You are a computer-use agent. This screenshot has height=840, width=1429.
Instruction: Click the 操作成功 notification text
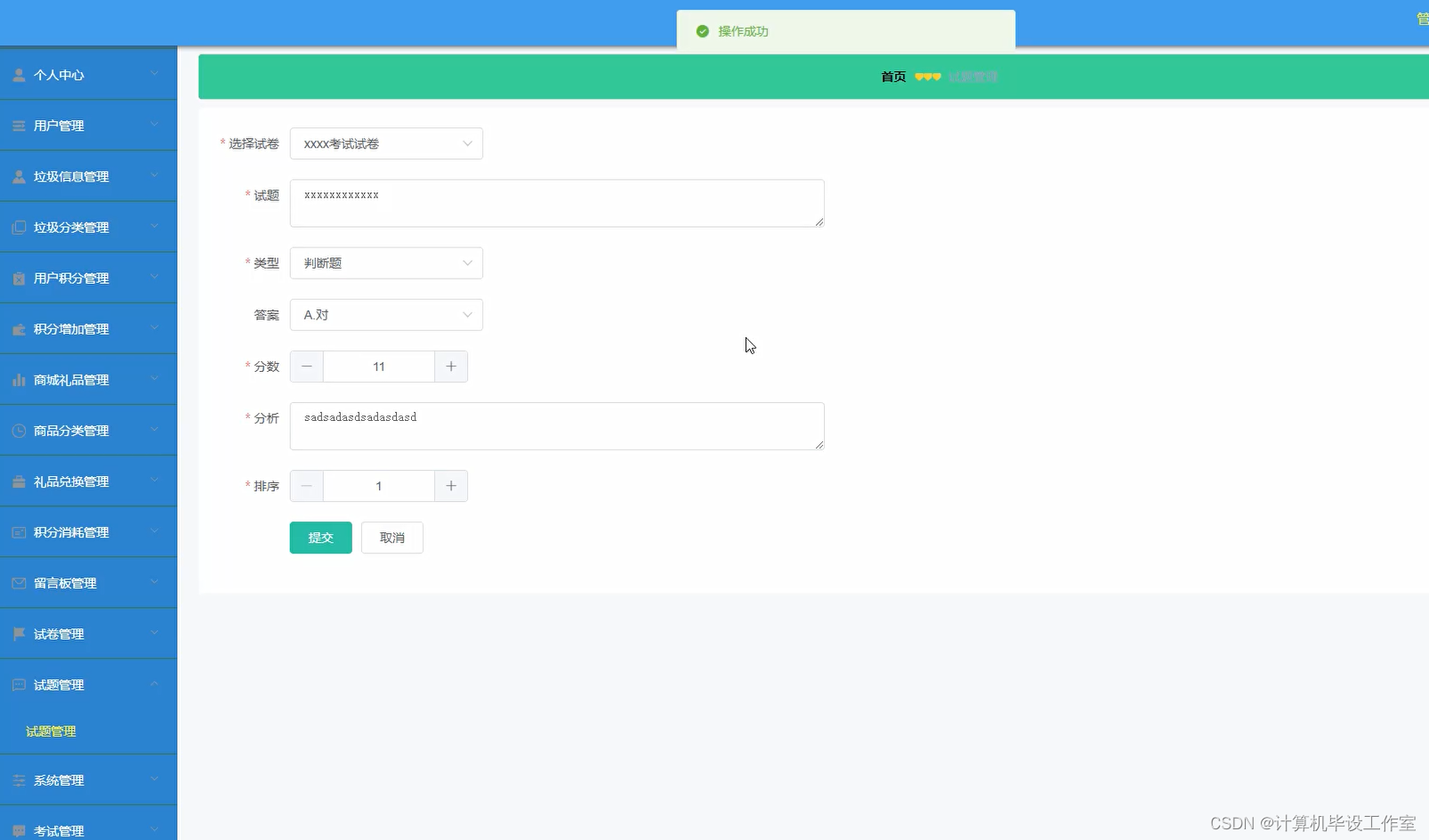743,31
